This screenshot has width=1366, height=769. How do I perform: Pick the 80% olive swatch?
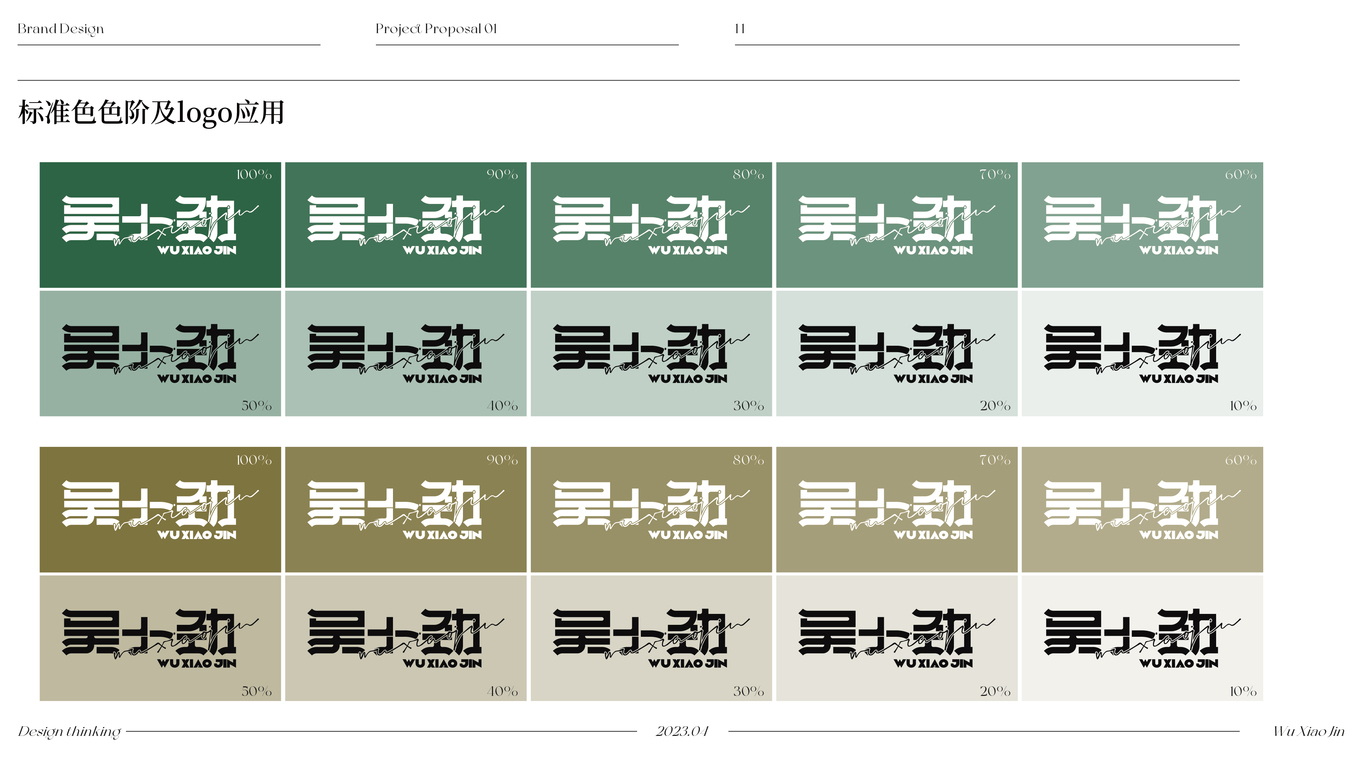coord(651,510)
